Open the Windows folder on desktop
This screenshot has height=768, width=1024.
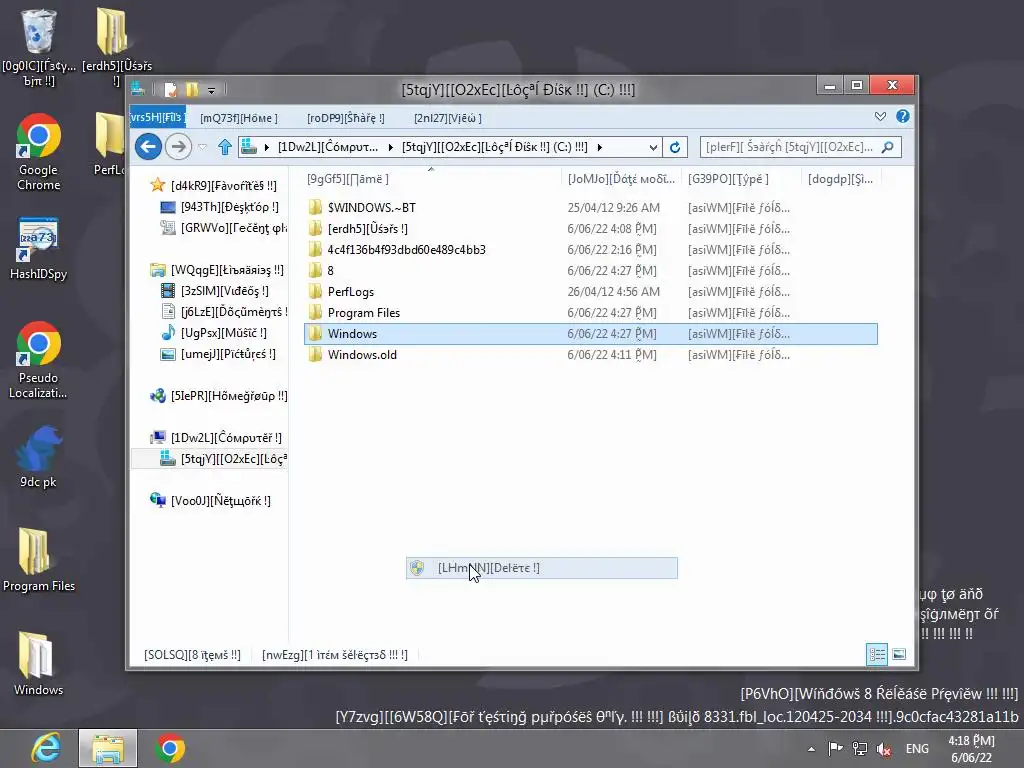pos(39,664)
